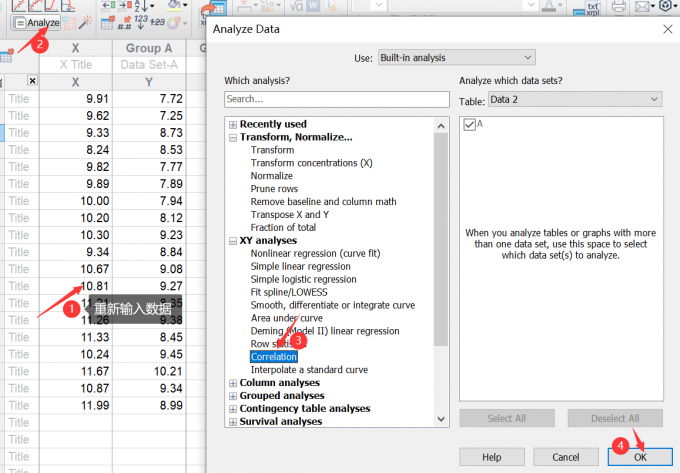The height and width of the screenshot is (473, 680).
Task: Click the color wheel icon
Action: coord(174,23)
